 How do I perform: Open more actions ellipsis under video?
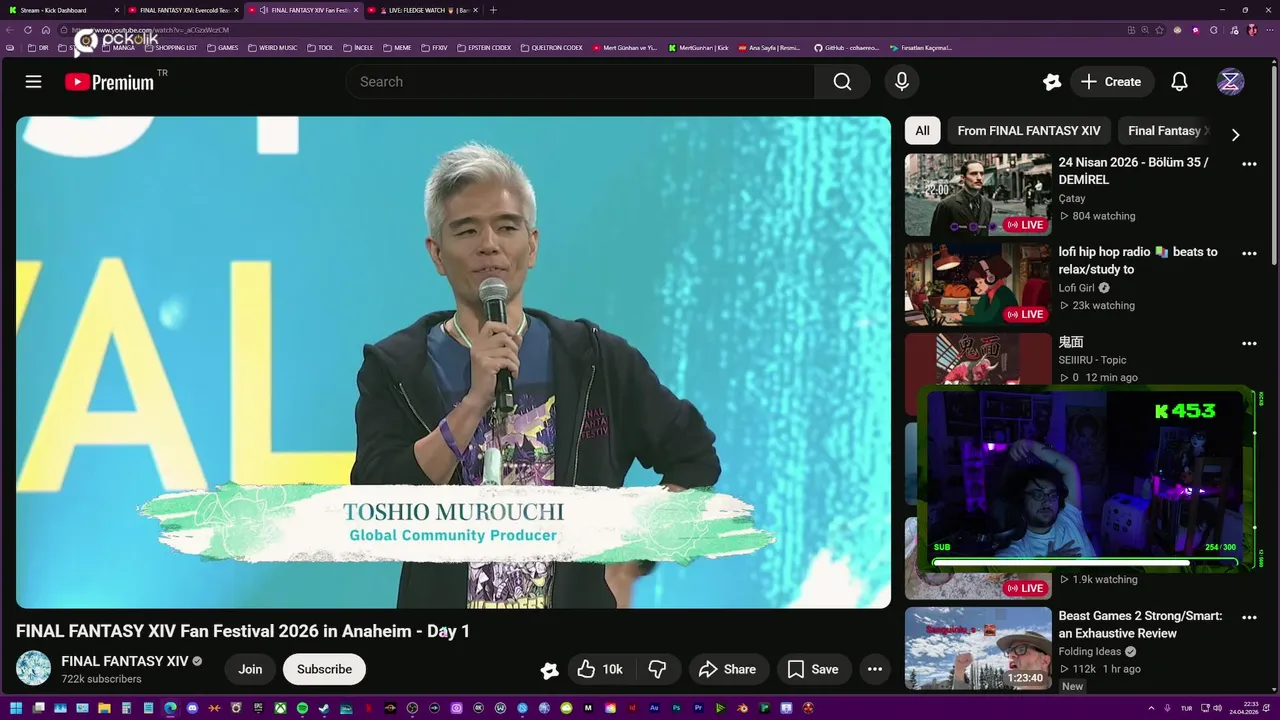[x=875, y=669]
